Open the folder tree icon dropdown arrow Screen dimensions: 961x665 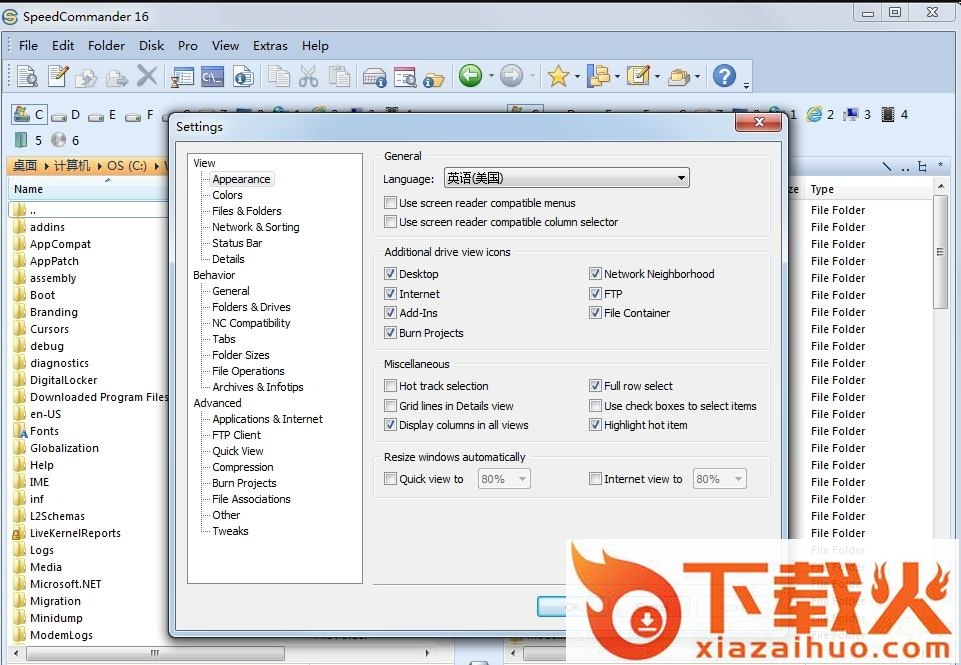pos(617,77)
